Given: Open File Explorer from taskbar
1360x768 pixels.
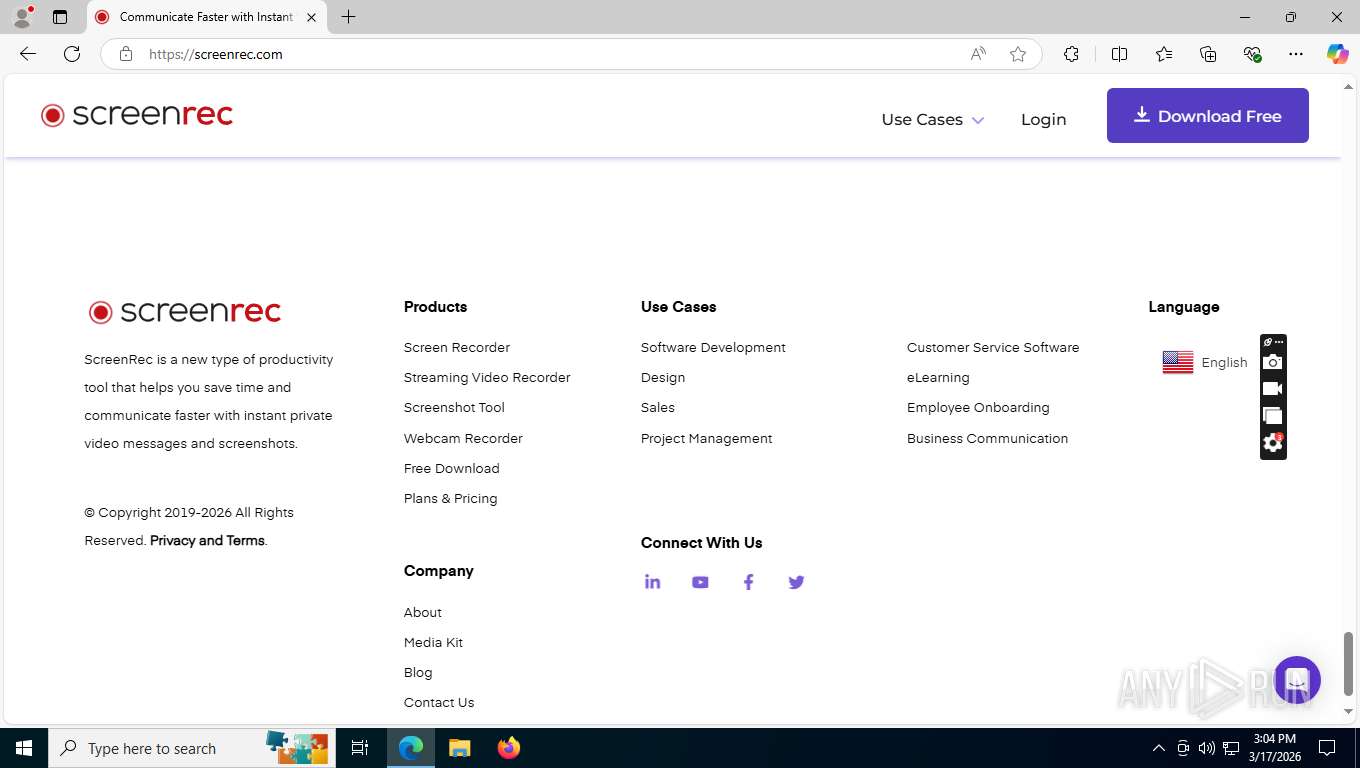Looking at the screenshot, I should pos(459,748).
